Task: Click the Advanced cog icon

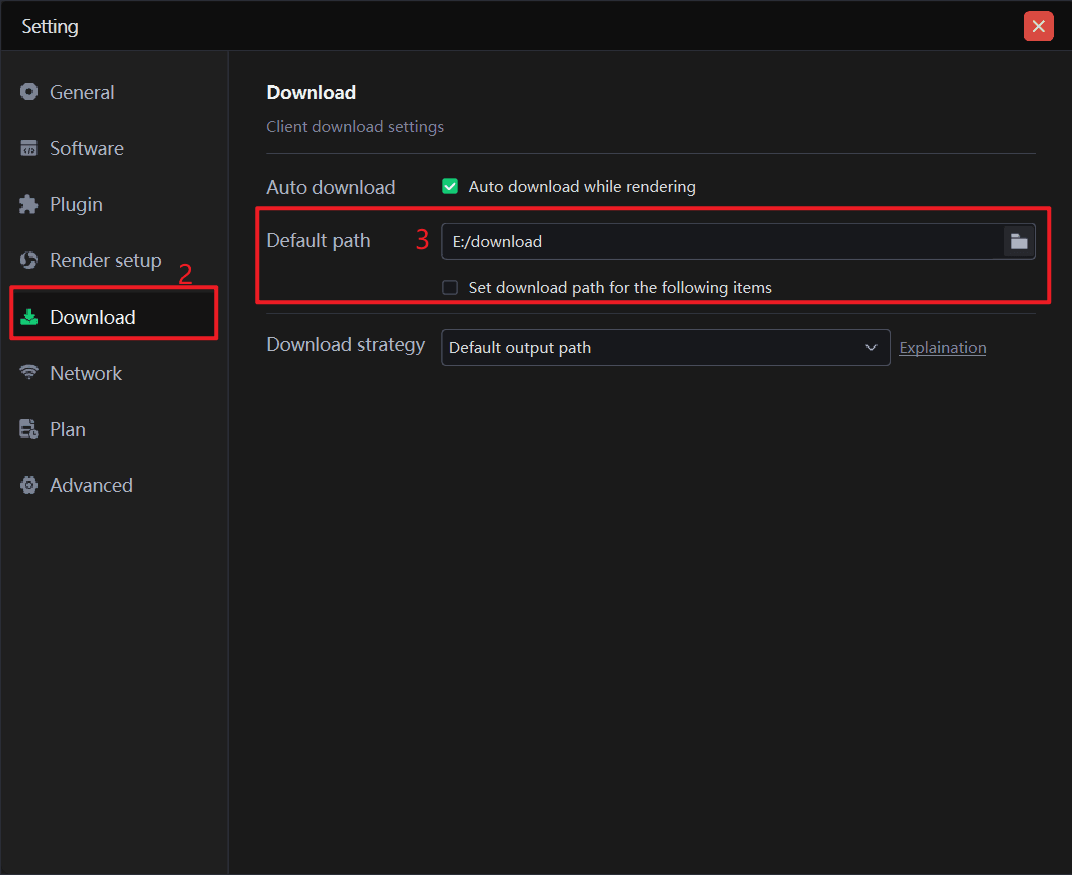Action: coord(29,485)
